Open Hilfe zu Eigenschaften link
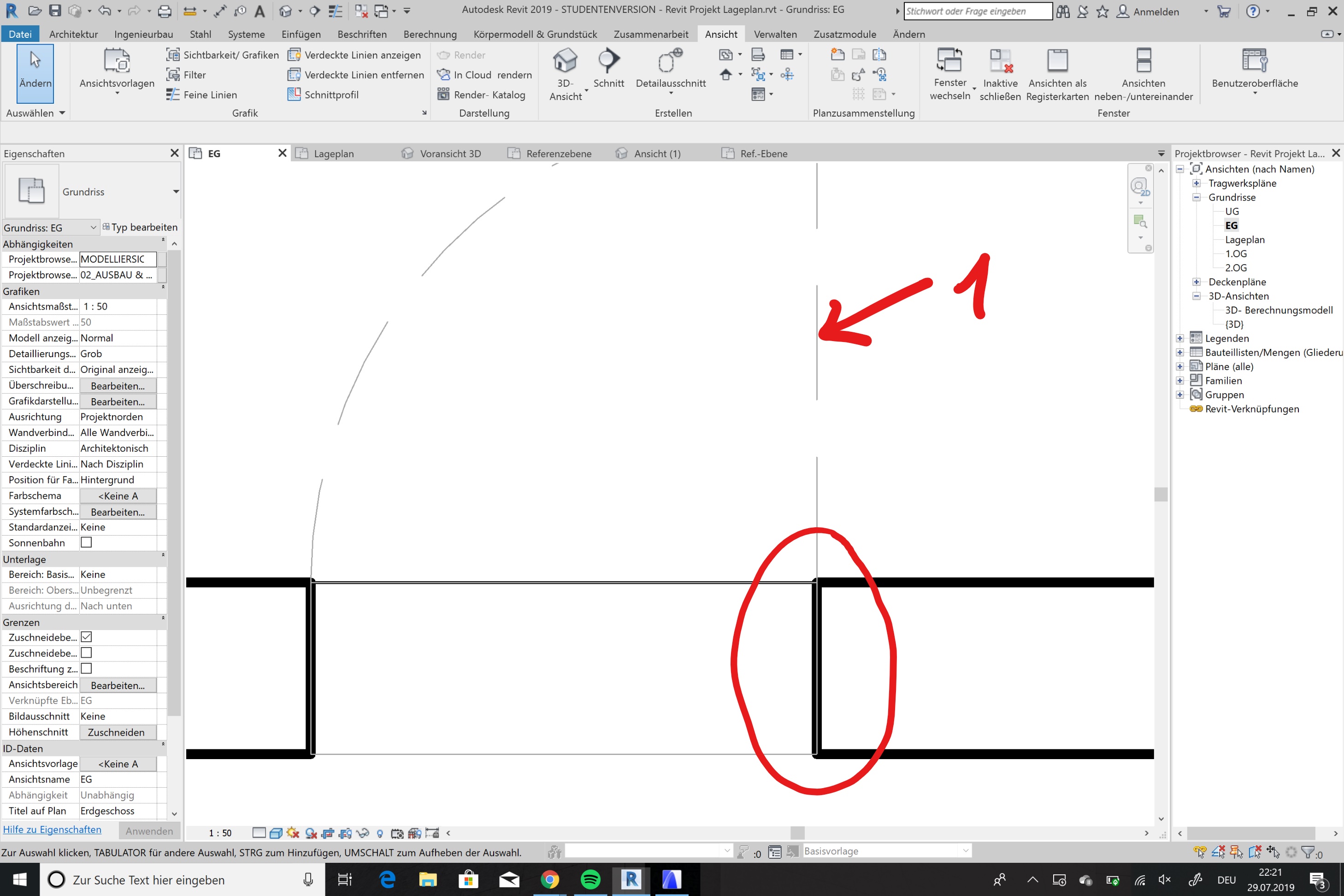 coord(53,829)
